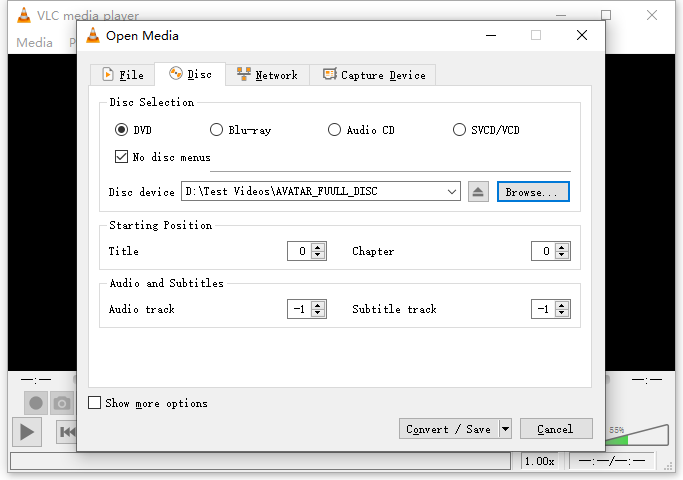Click the Cancel button
The height and width of the screenshot is (480, 683).
click(x=556, y=429)
